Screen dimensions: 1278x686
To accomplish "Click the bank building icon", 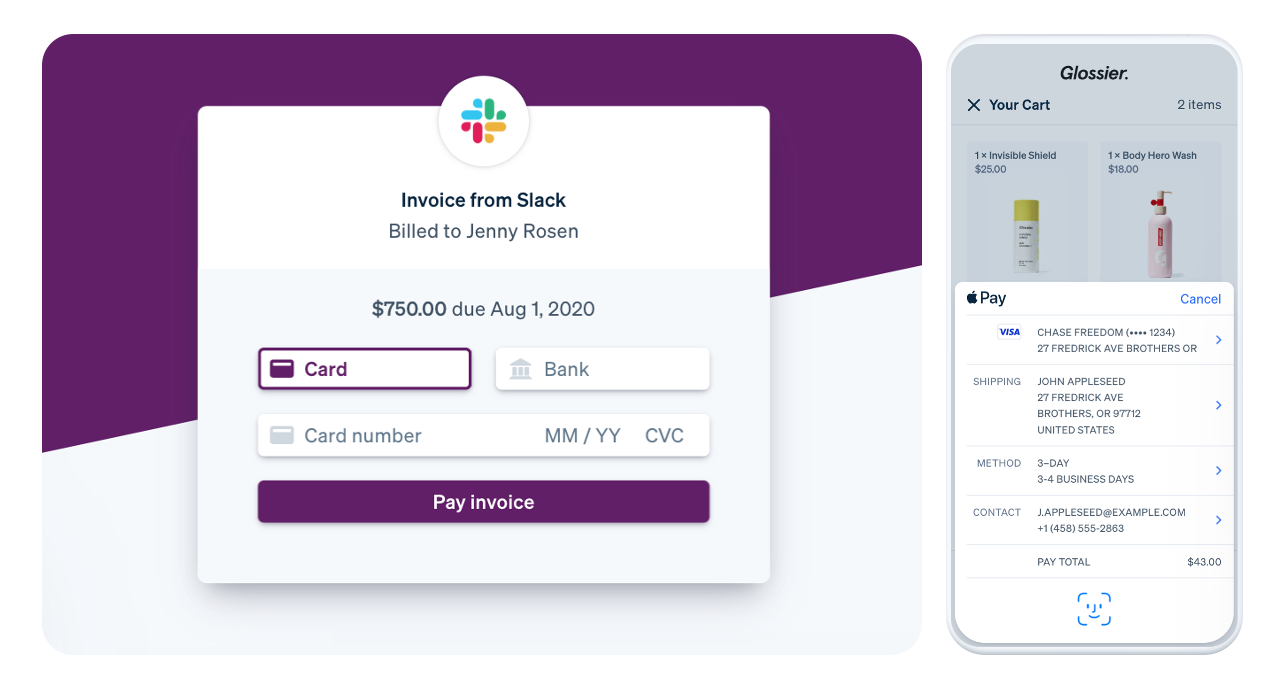I will [520, 369].
